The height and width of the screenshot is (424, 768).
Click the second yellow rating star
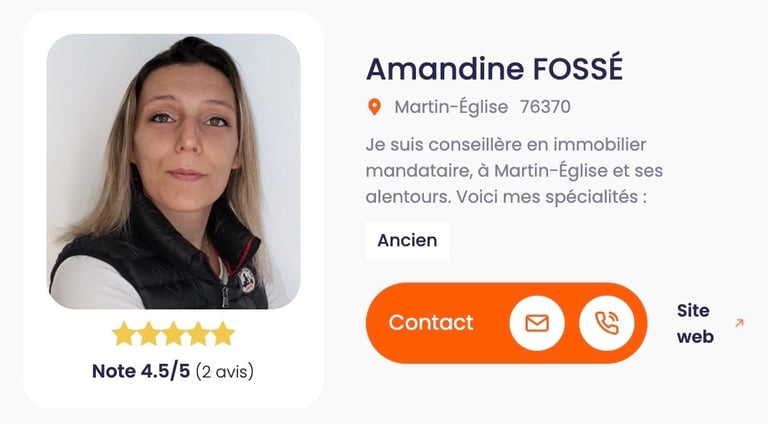pos(148,334)
